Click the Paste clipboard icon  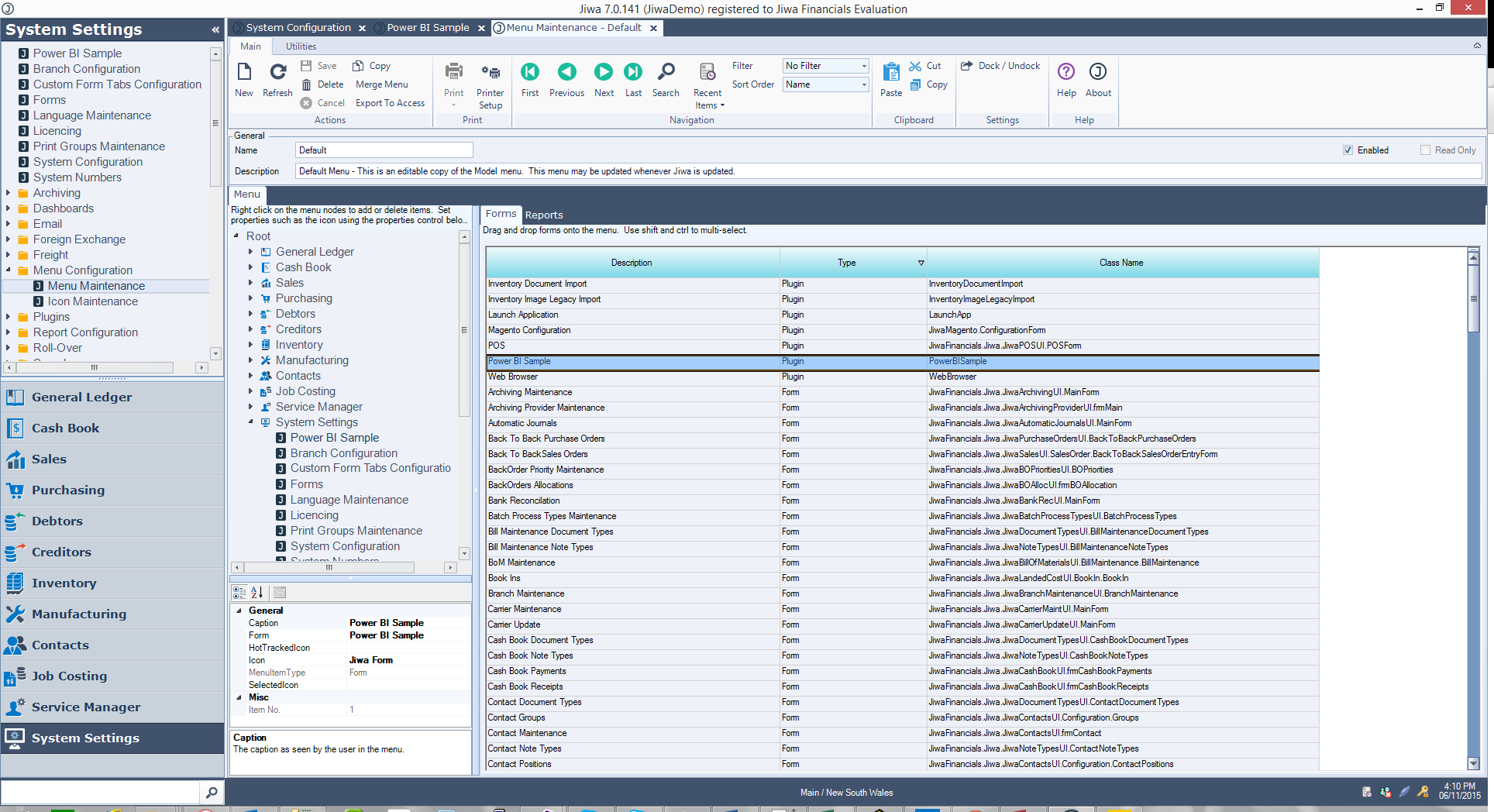[891, 74]
